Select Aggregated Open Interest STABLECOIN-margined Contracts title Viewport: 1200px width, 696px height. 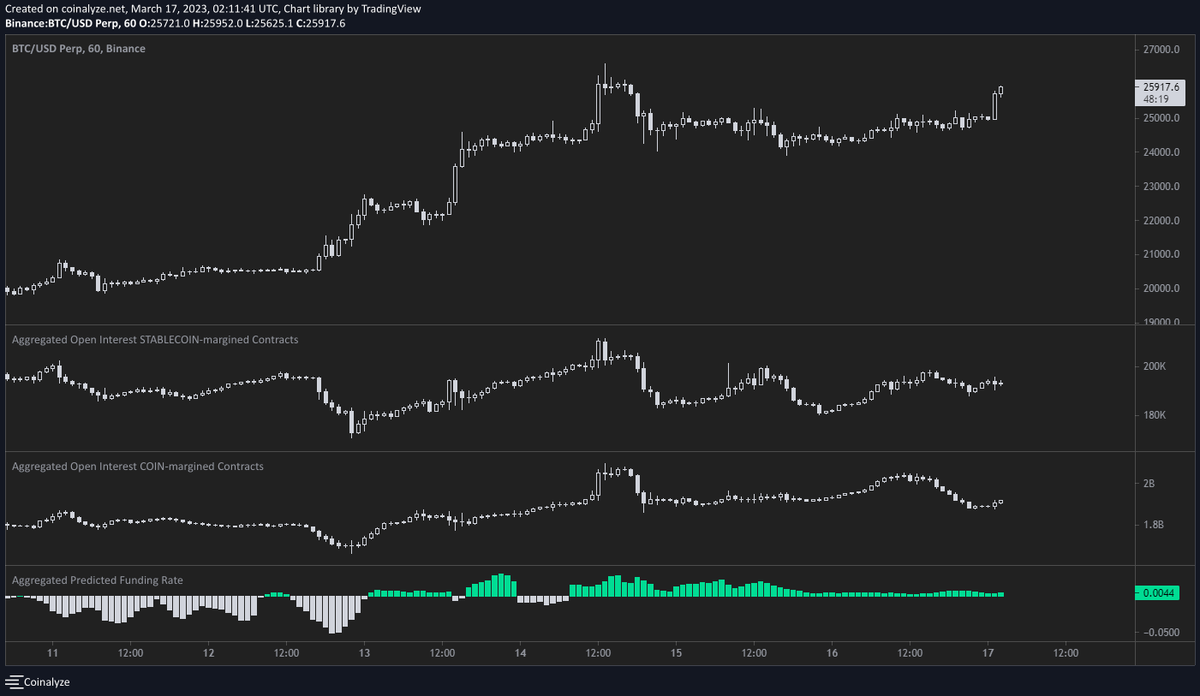click(x=155, y=340)
